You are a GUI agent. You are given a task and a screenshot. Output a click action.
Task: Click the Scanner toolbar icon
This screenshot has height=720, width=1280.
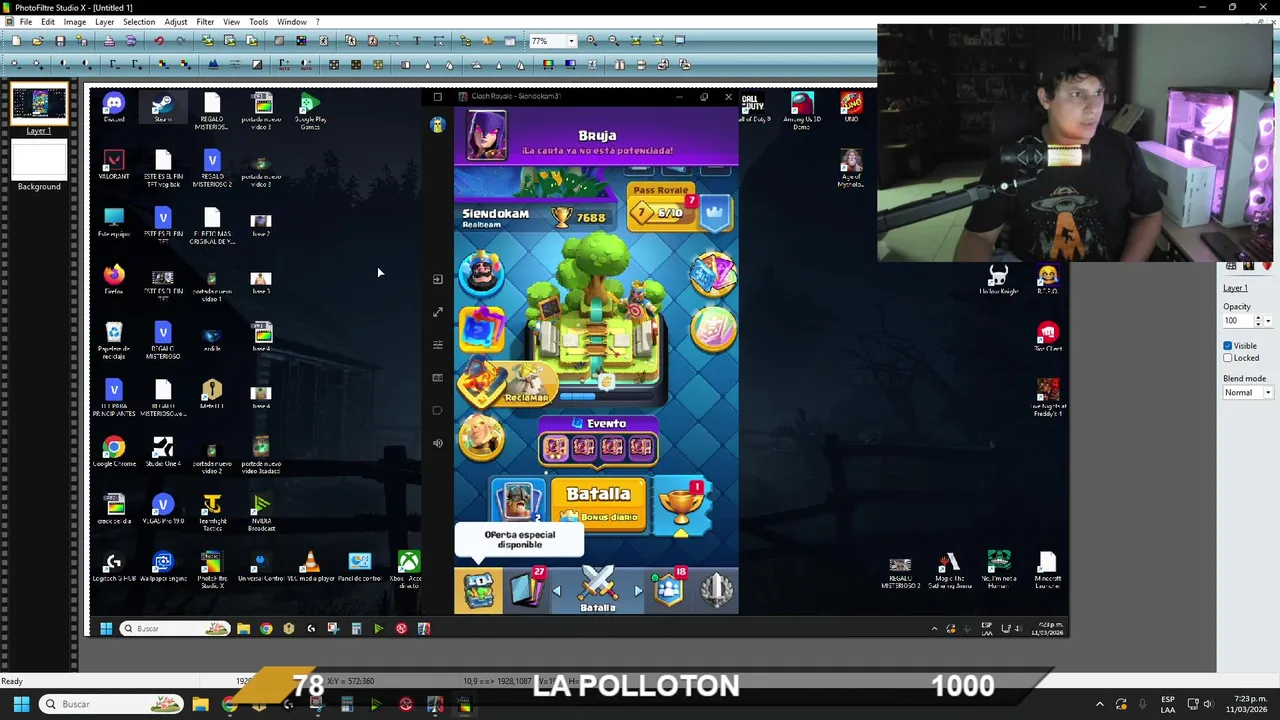(x=131, y=40)
